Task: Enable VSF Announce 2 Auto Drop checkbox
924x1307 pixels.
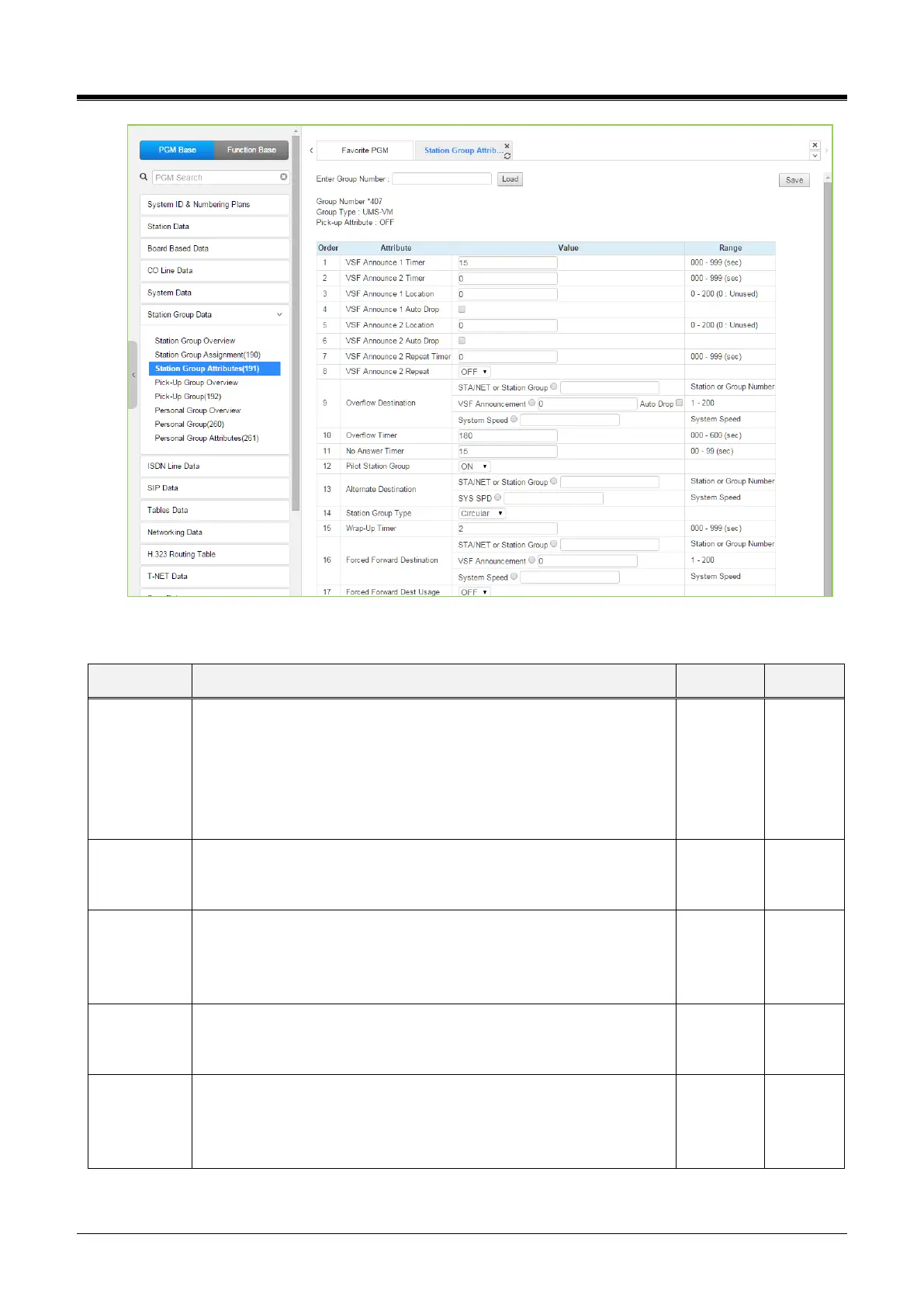Action: pos(462,341)
